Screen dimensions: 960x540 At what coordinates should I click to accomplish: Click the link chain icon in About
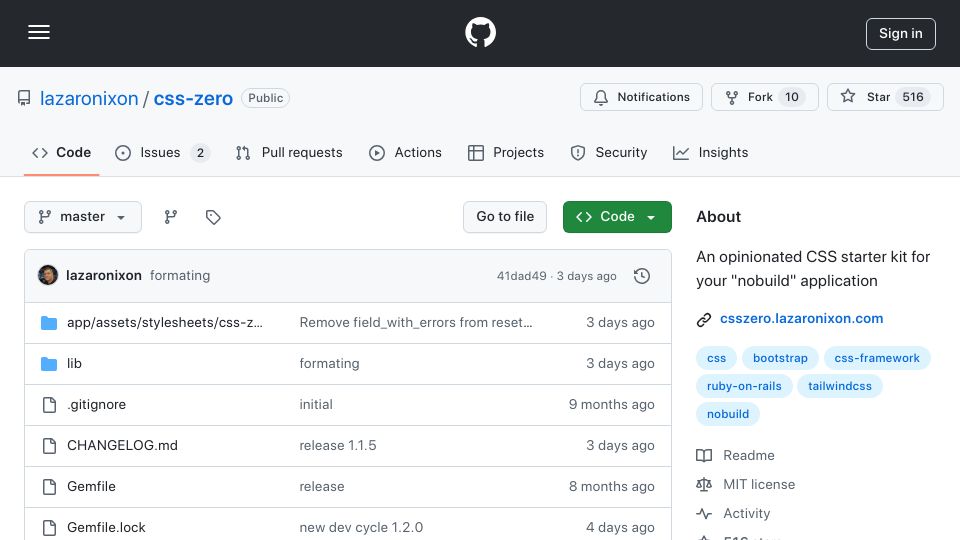(x=704, y=319)
